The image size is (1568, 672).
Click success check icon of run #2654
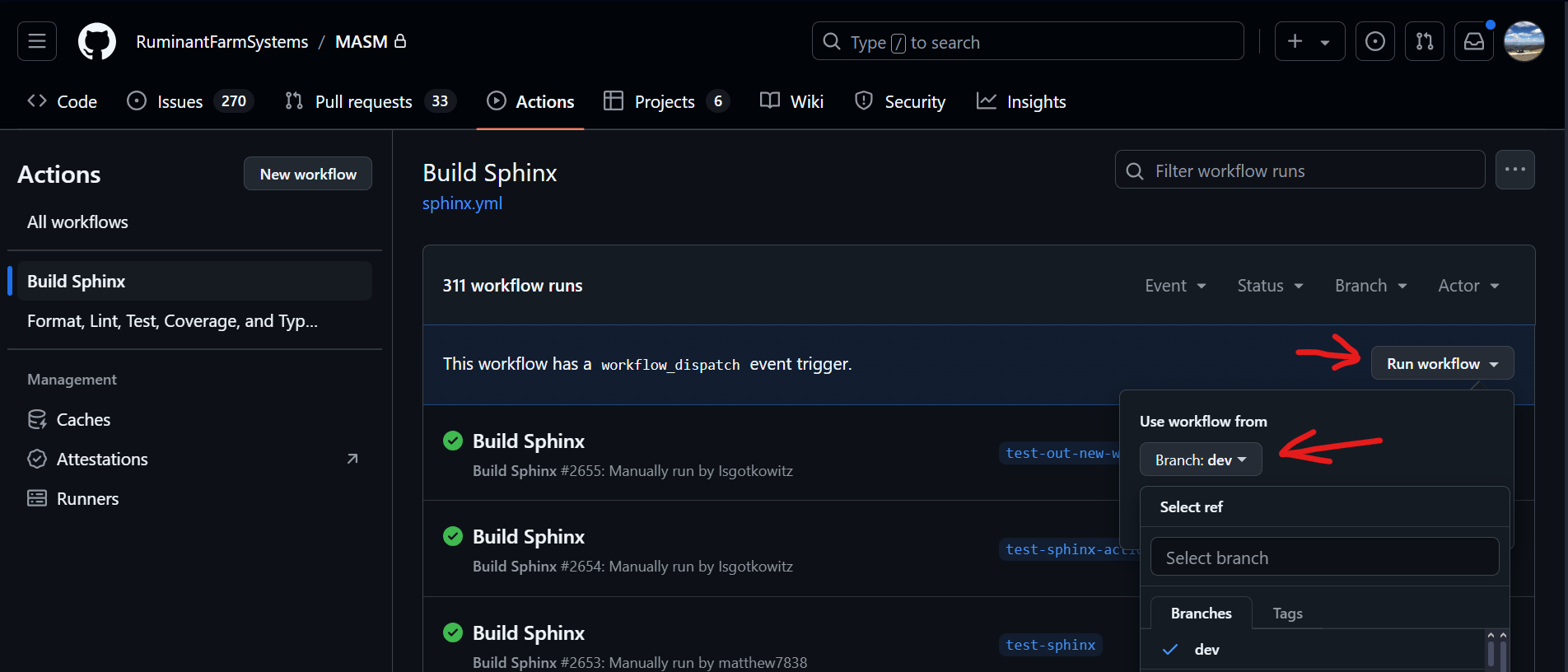point(453,536)
